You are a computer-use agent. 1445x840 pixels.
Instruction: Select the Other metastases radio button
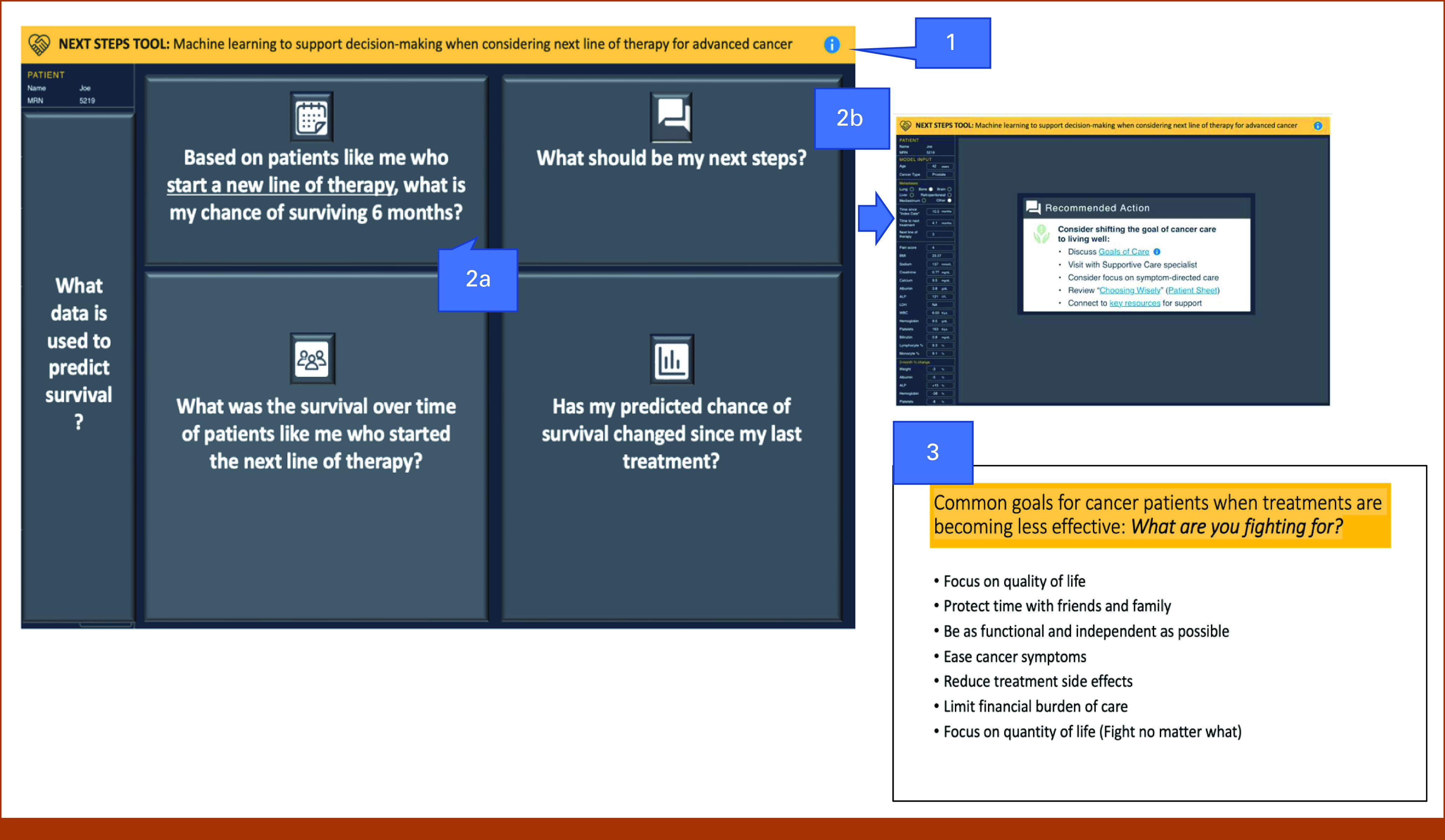point(950,201)
